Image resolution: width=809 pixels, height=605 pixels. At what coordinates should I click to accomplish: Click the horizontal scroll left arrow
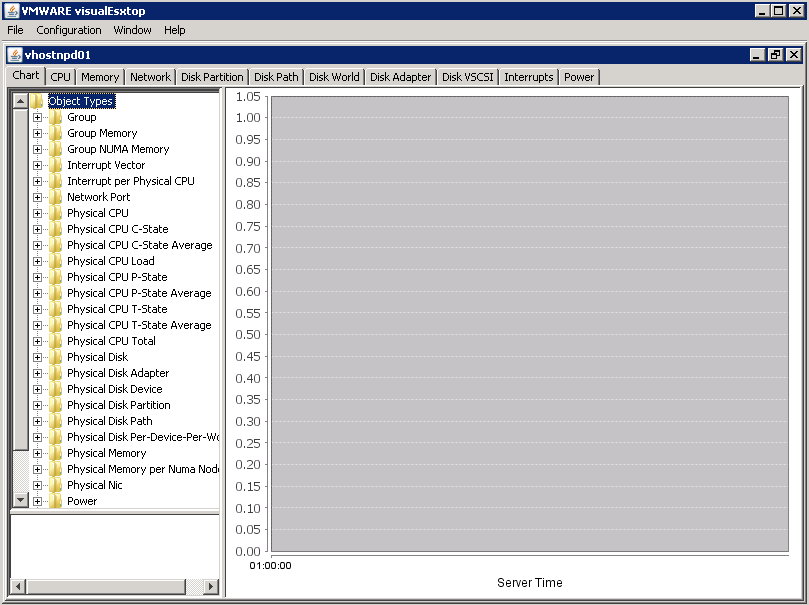click(18, 586)
